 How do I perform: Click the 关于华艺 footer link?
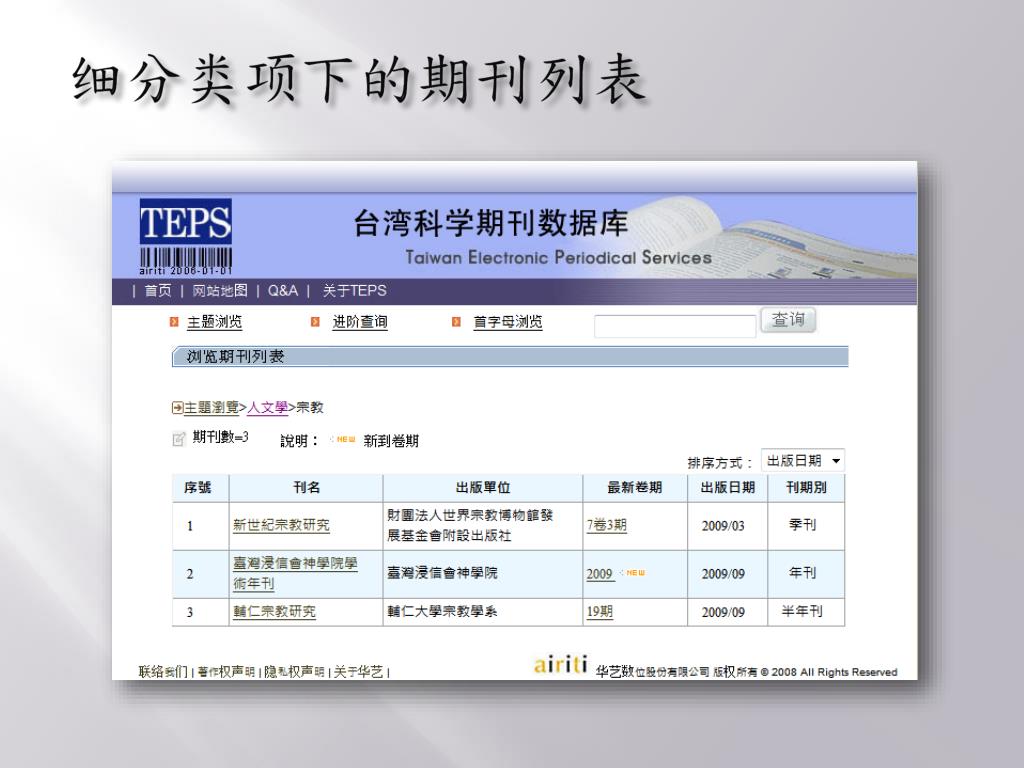coord(359,671)
